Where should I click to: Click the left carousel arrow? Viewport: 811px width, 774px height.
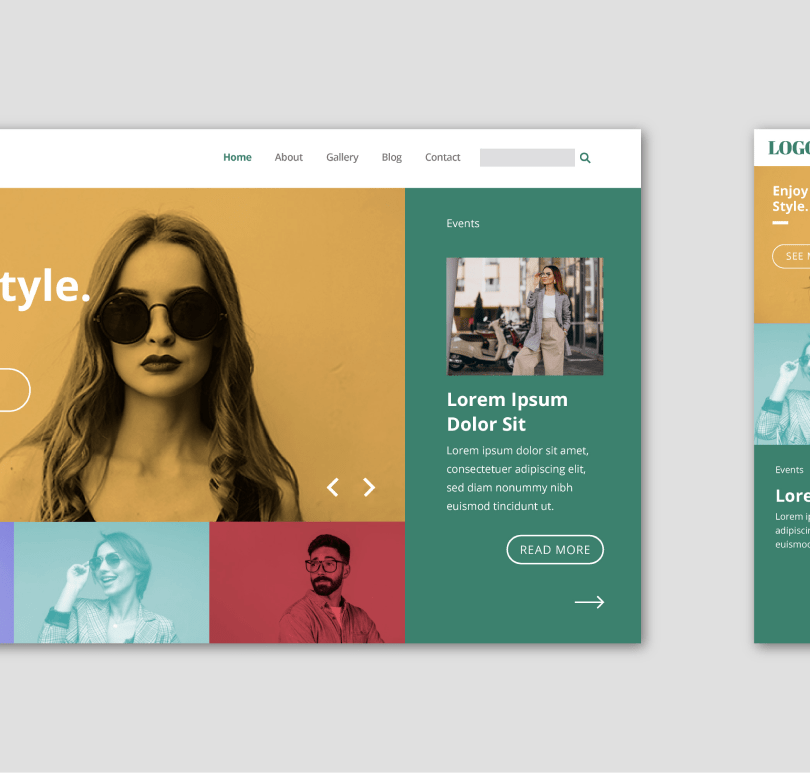332,487
